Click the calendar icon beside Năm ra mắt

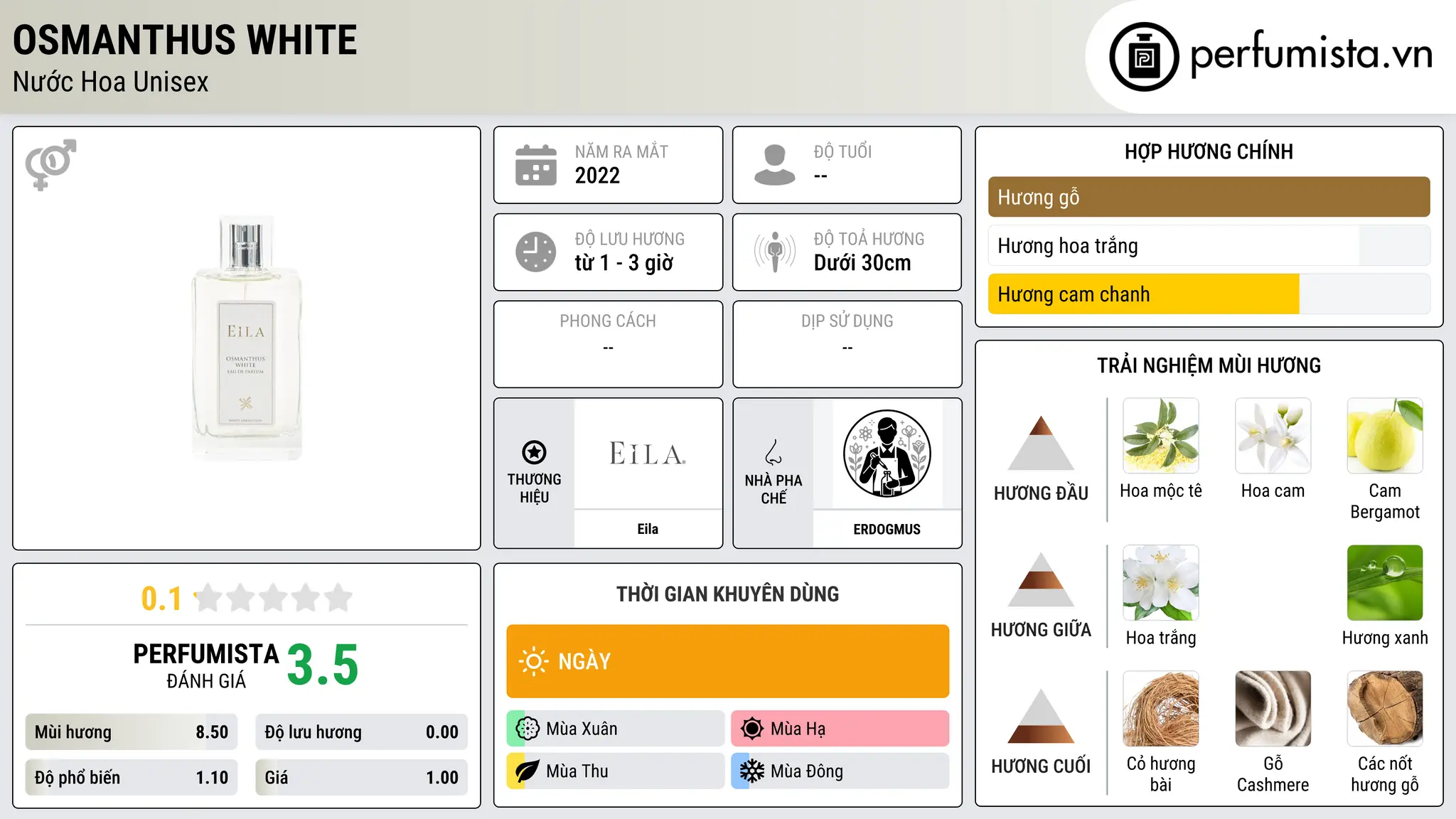point(536,165)
